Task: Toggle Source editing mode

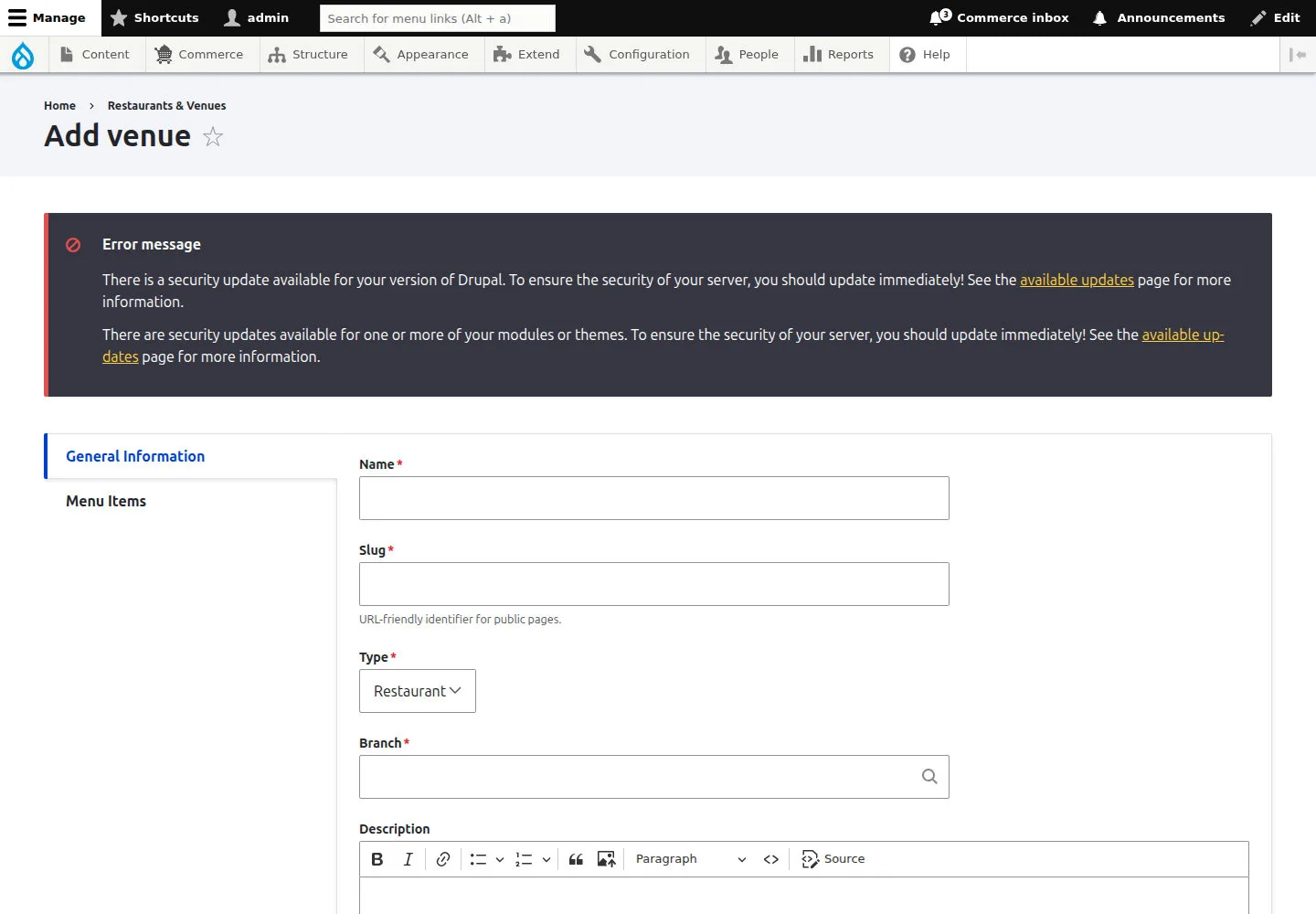Action: point(833,859)
